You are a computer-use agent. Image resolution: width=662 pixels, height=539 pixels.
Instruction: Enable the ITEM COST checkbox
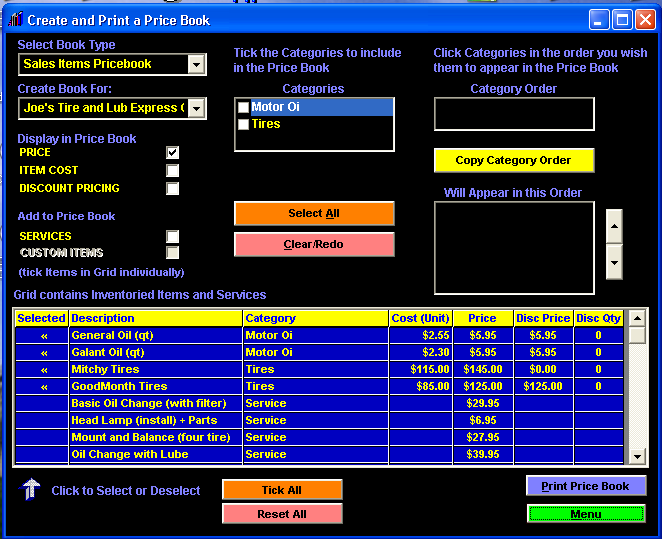(172, 171)
